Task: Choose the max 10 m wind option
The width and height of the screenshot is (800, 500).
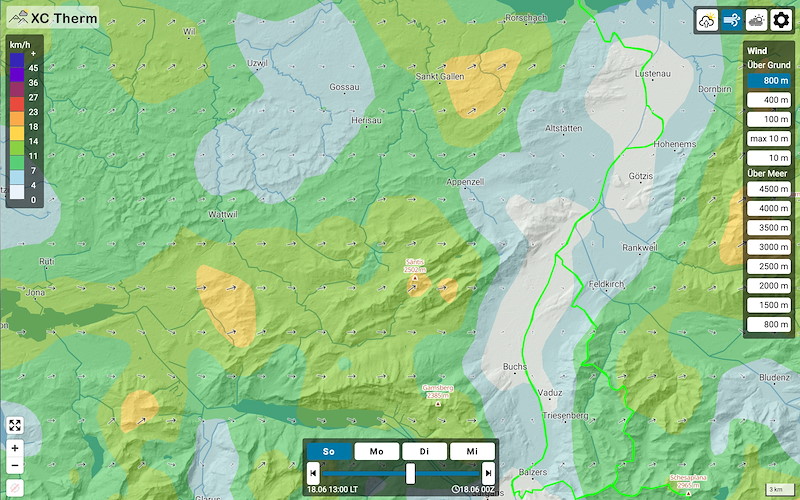Action: (769, 138)
